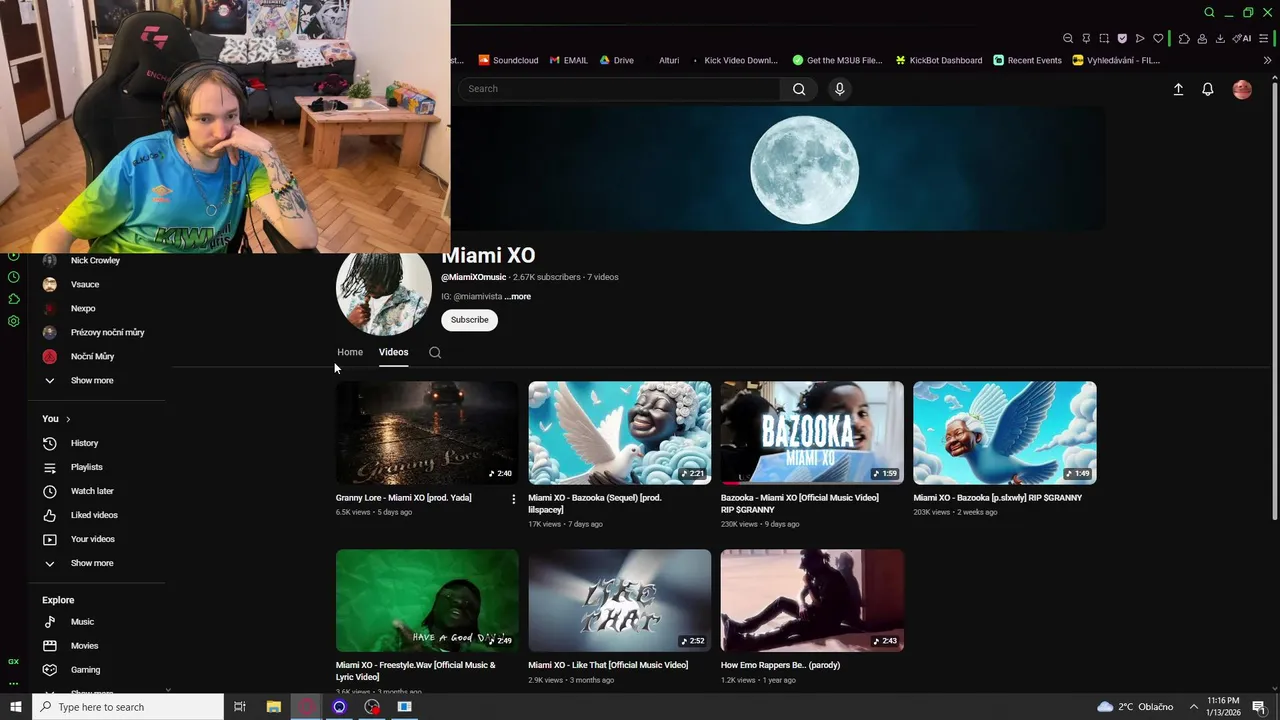The image size is (1280, 720).
Task: Open Movies under Explore
Action: [84, 646]
